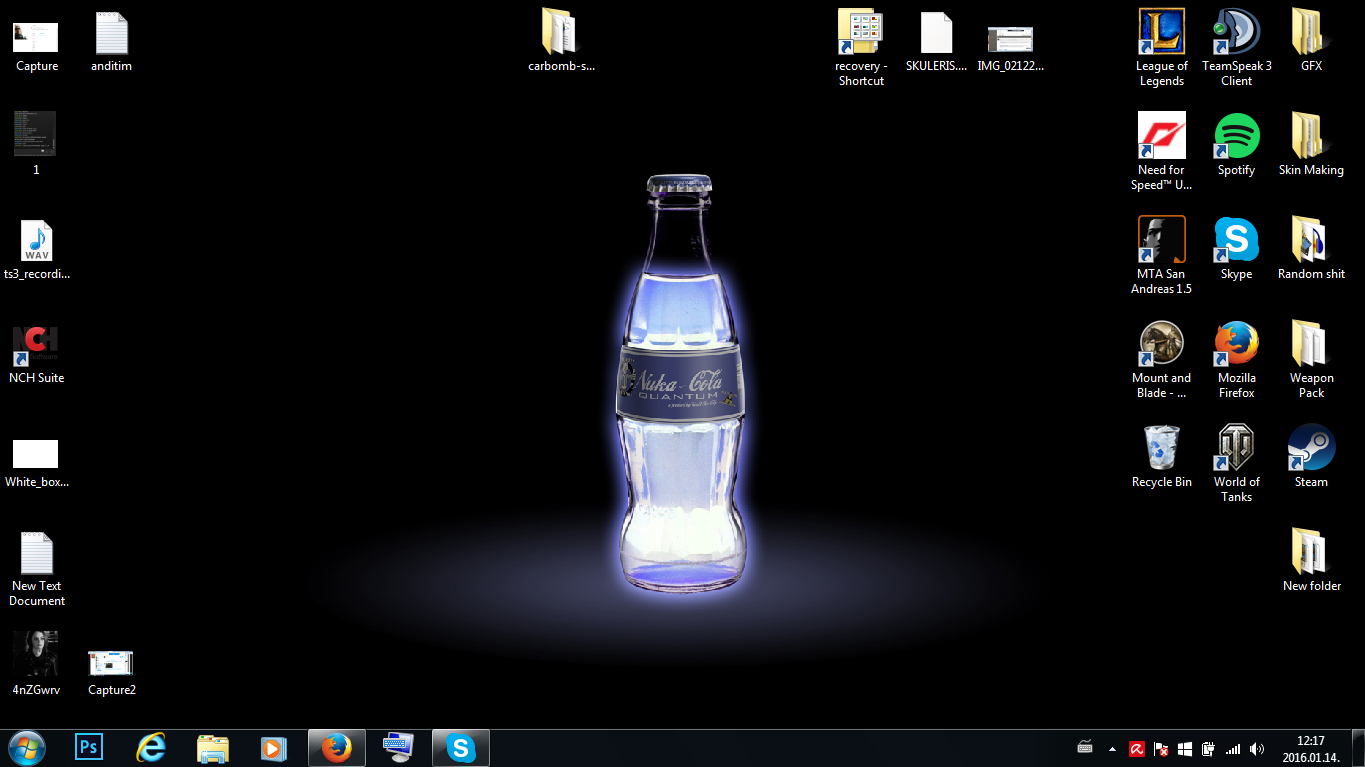1365x767 pixels.
Task: Open Action Center flag icon
Action: click(x=1161, y=748)
